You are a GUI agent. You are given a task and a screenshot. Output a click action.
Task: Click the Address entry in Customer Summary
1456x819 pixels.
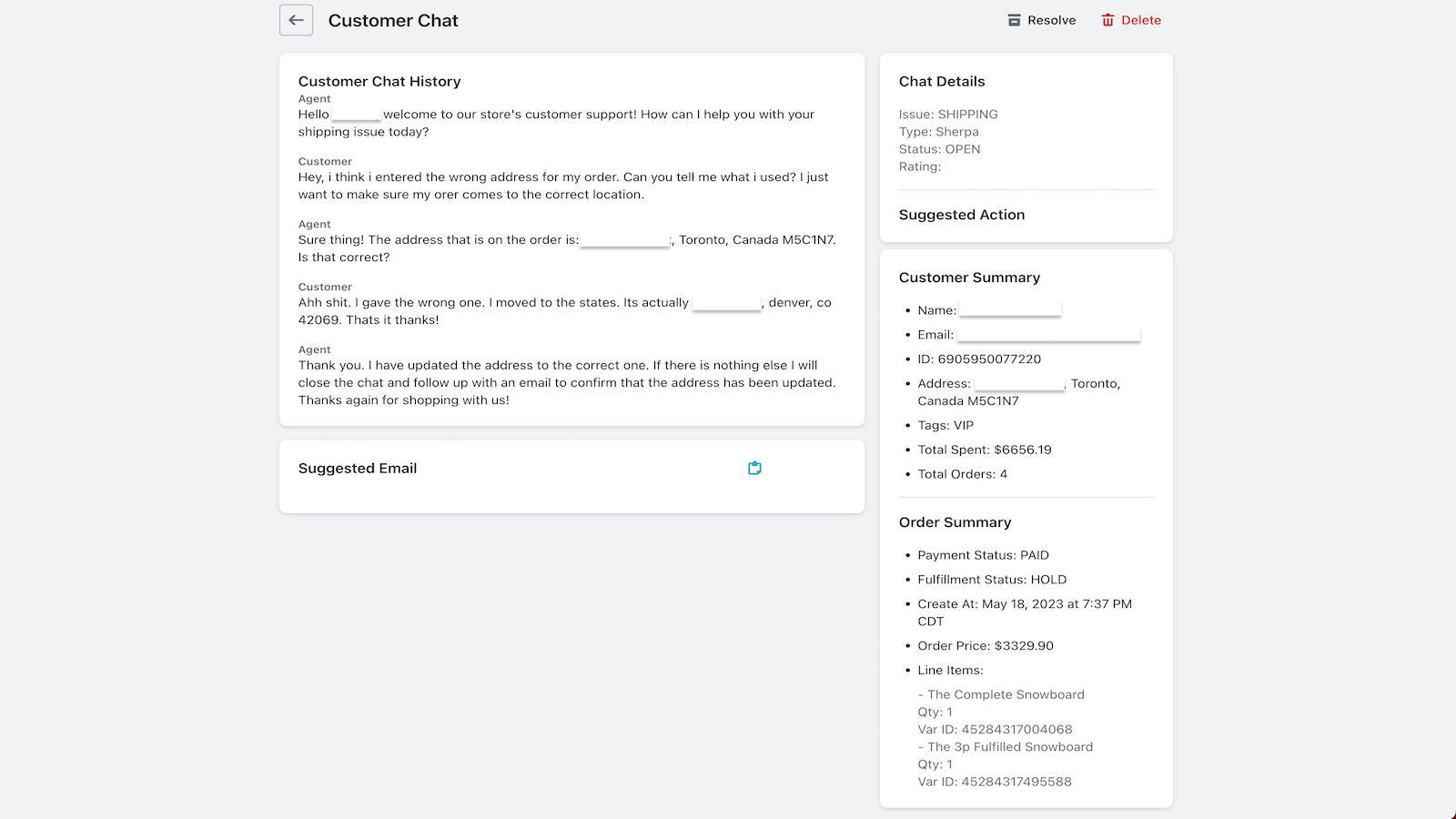tap(1019, 392)
